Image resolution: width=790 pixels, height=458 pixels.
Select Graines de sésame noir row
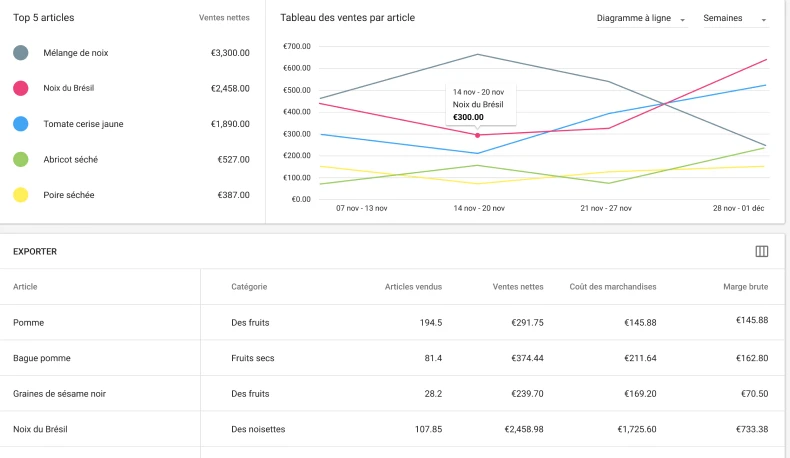pos(59,394)
